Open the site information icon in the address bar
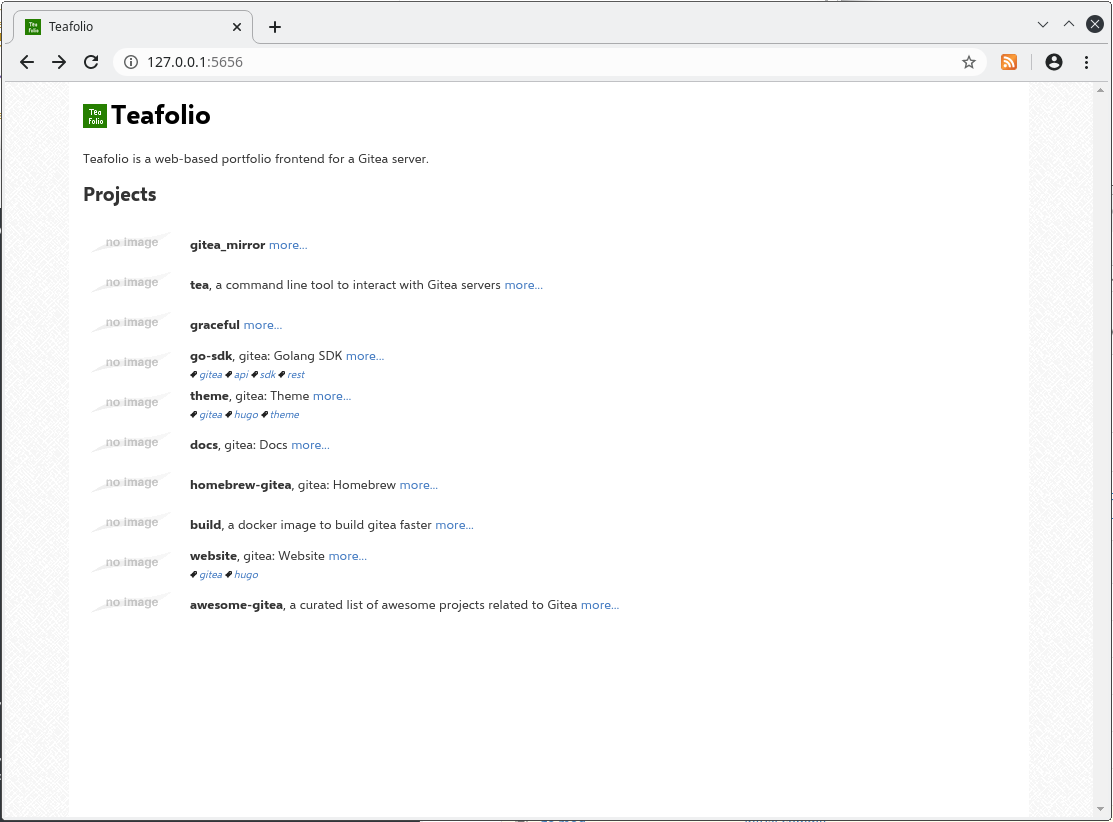The width and height of the screenshot is (1113, 822). pyautogui.click(x=131, y=62)
